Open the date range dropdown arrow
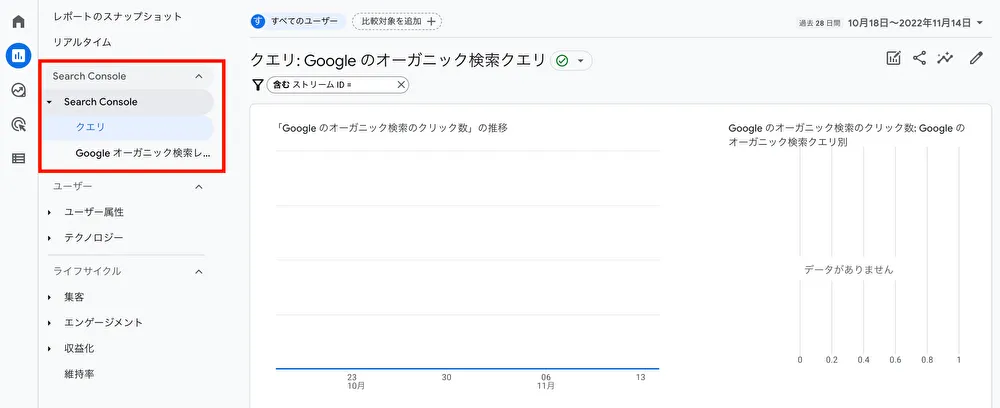 [x=980, y=23]
